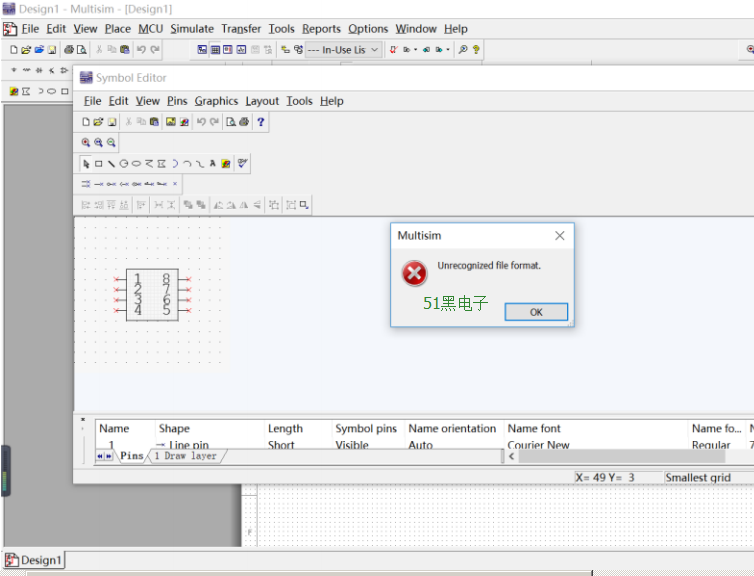Click Undo in Symbol Editor toolbar
754x576 pixels.
click(x=201, y=122)
